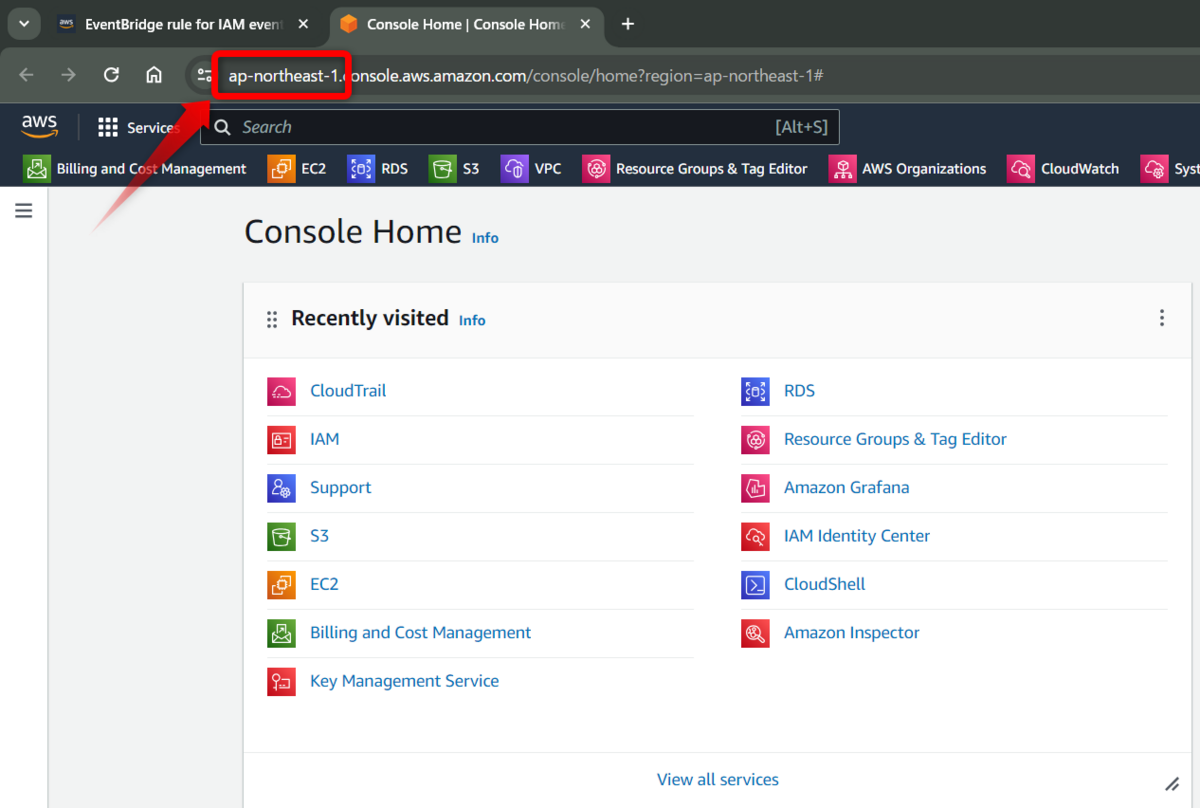The image size is (1200, 808).
Task: Click the Amazon Inspector icon
Action: [x=755, y=633]
